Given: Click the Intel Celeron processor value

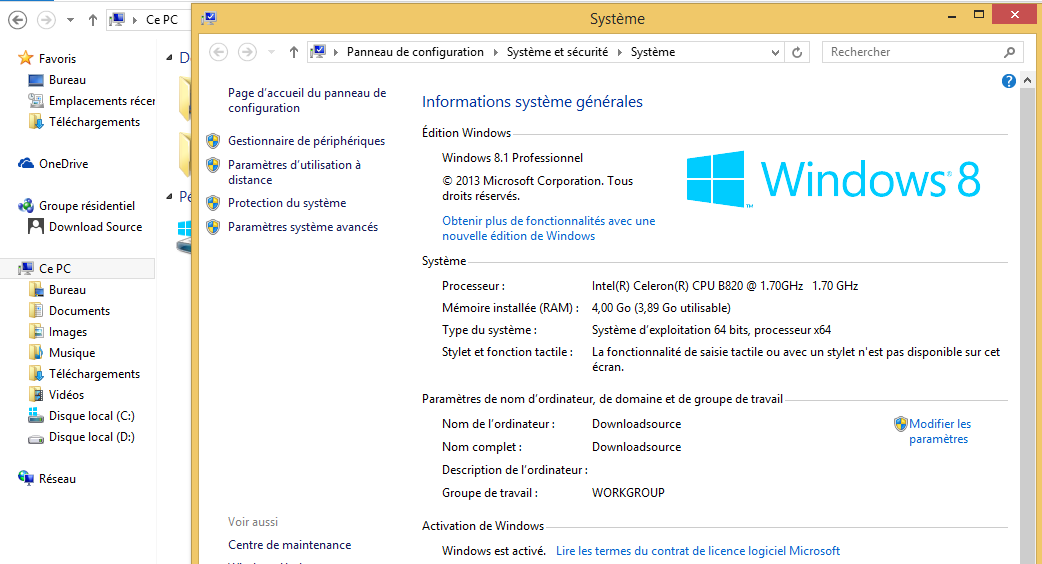Looking at the screenshot, I should point(724,286).
